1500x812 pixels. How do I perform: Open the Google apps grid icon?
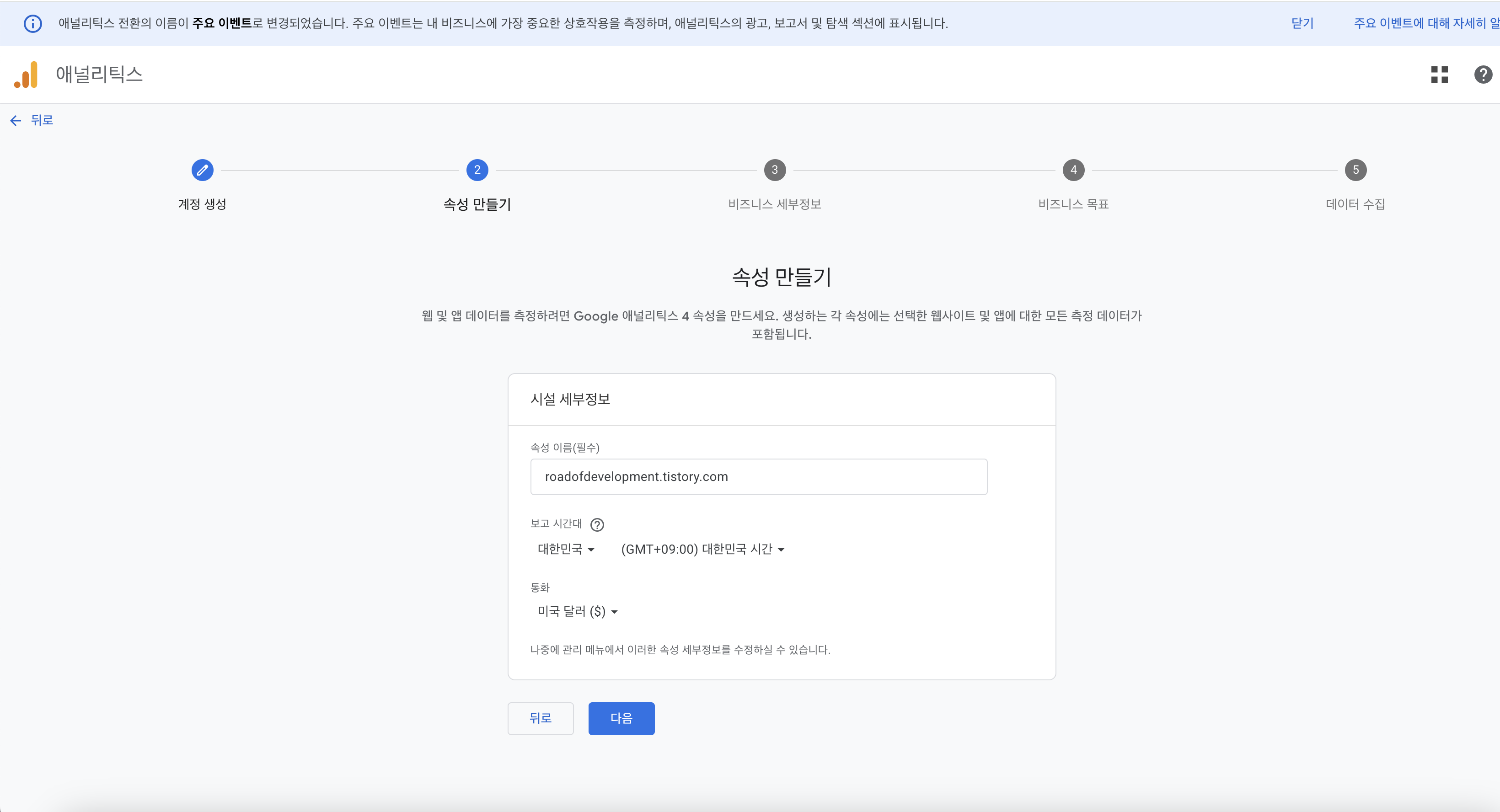pyautogui.click(x=1440, y=75)
